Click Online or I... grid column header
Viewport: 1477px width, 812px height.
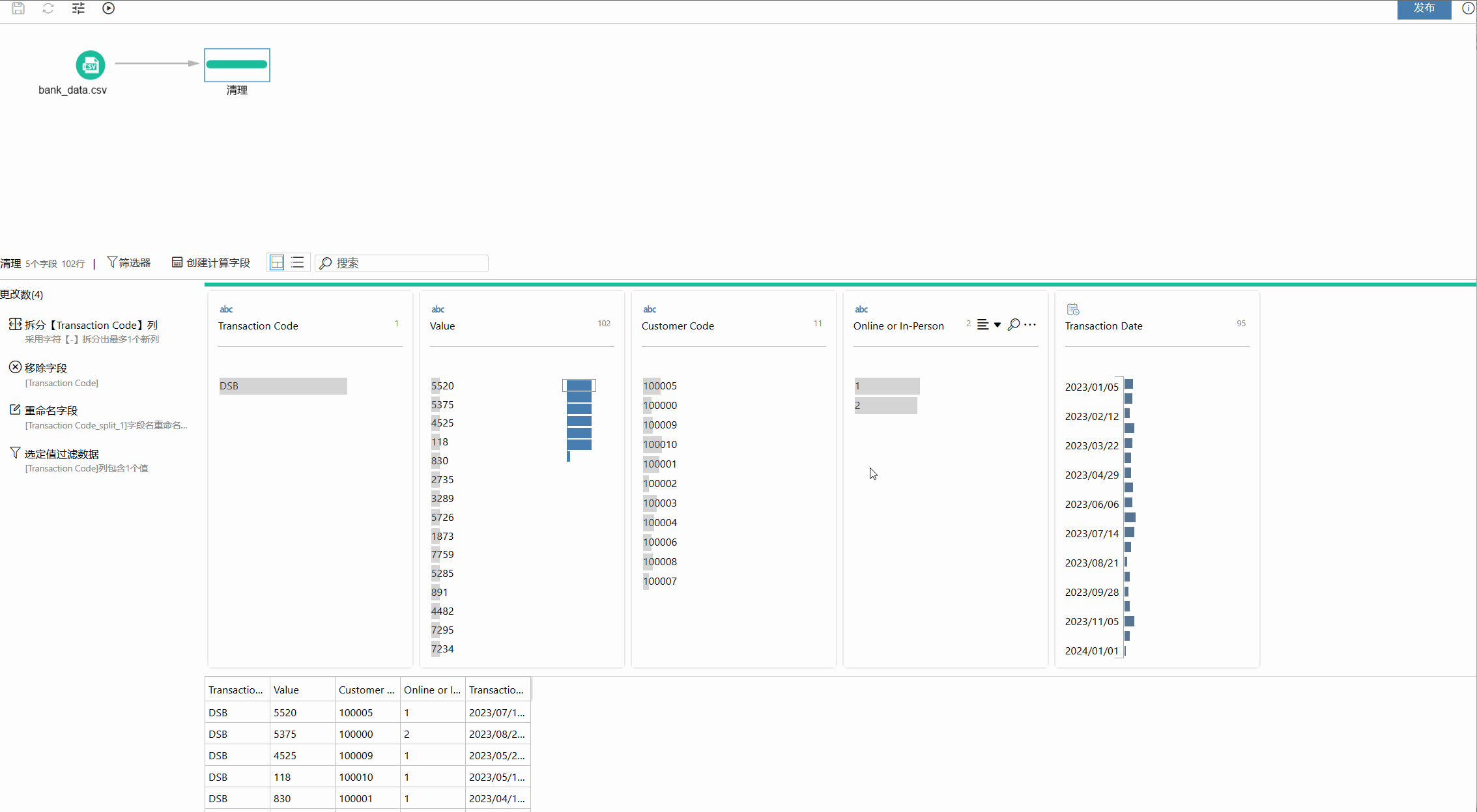[433, 690]
